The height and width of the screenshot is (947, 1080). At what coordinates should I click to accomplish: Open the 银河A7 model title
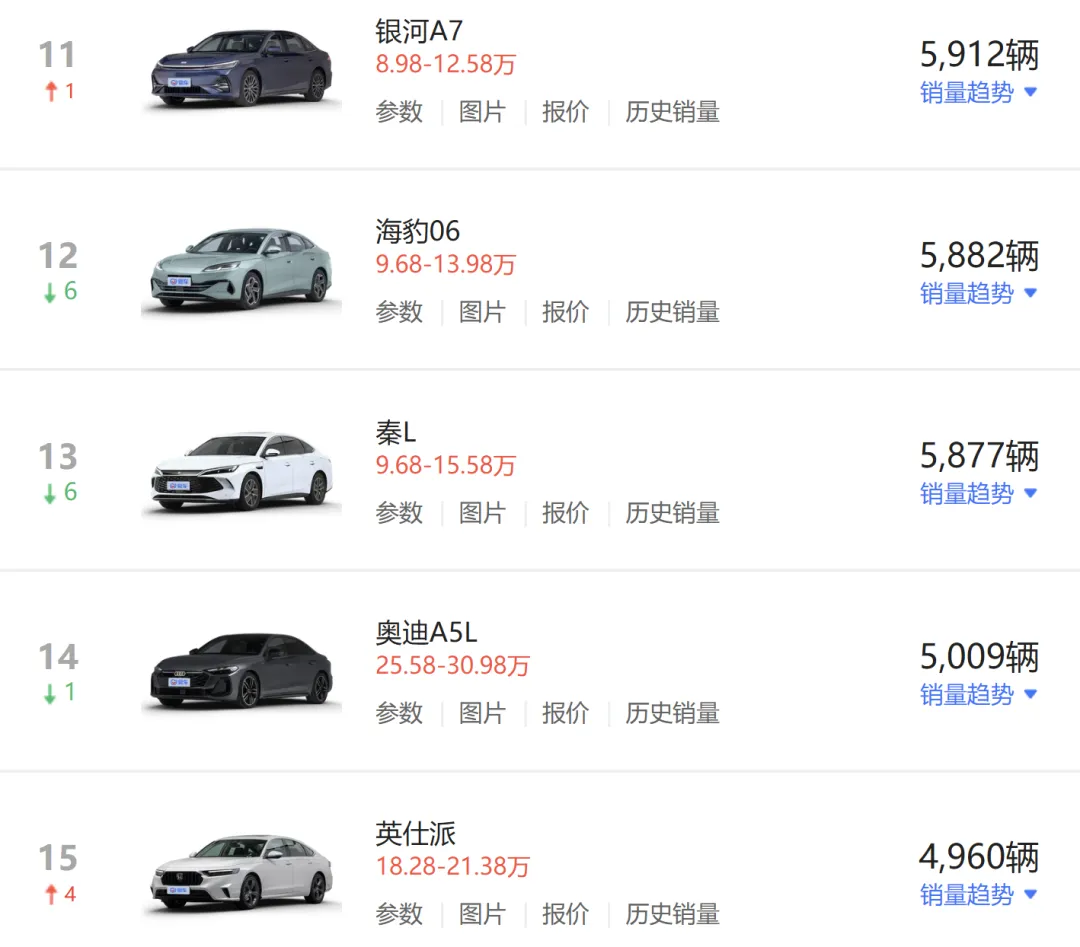(x=419, y=31)
